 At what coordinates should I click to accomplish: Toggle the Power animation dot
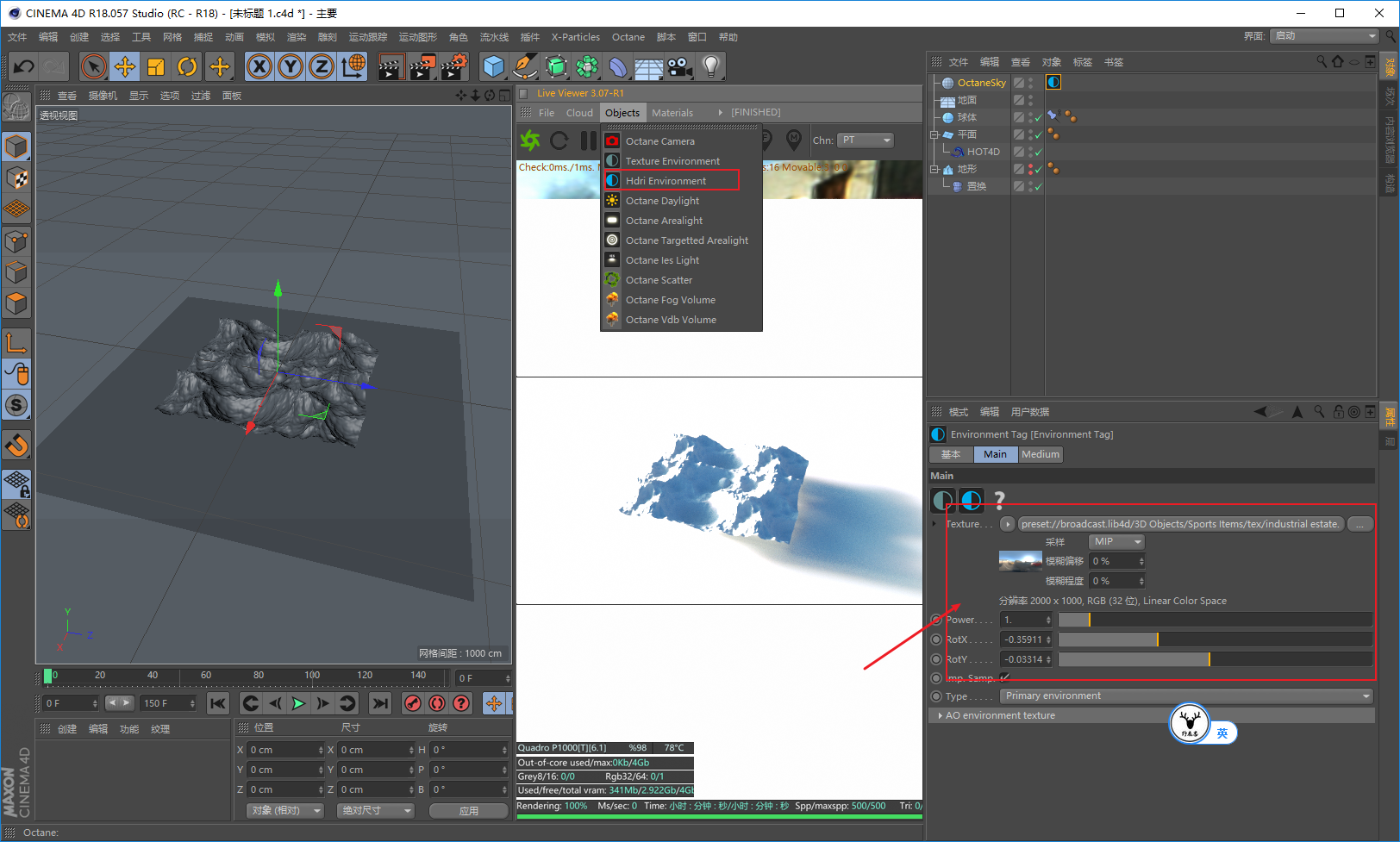pyautogui.click(x=936, y=620)
